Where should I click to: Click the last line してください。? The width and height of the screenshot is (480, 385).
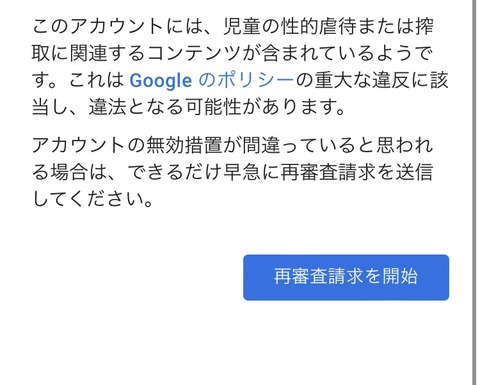click(x=93, y=199)
